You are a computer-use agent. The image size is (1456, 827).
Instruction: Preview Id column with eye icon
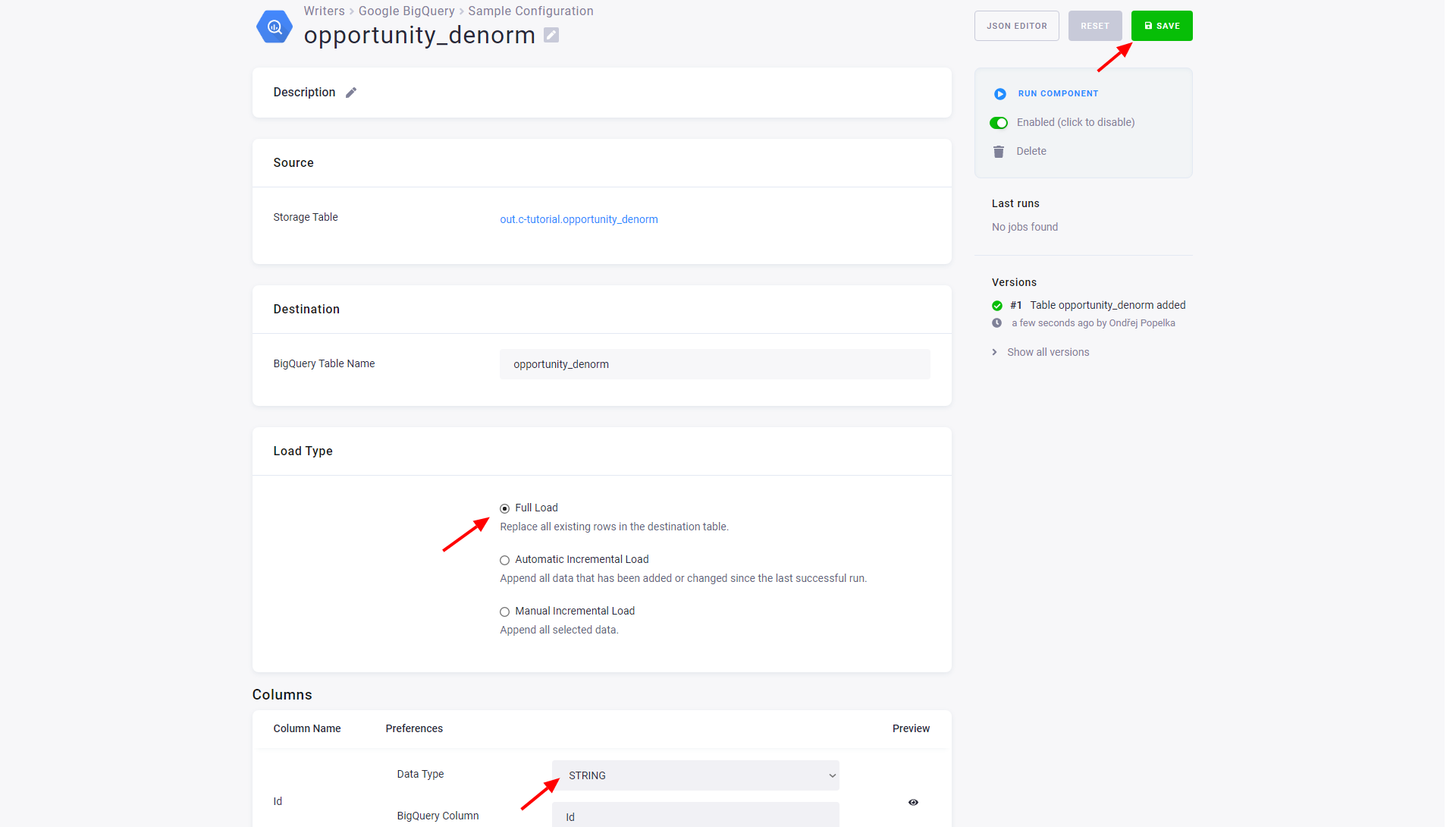[913, 802]
